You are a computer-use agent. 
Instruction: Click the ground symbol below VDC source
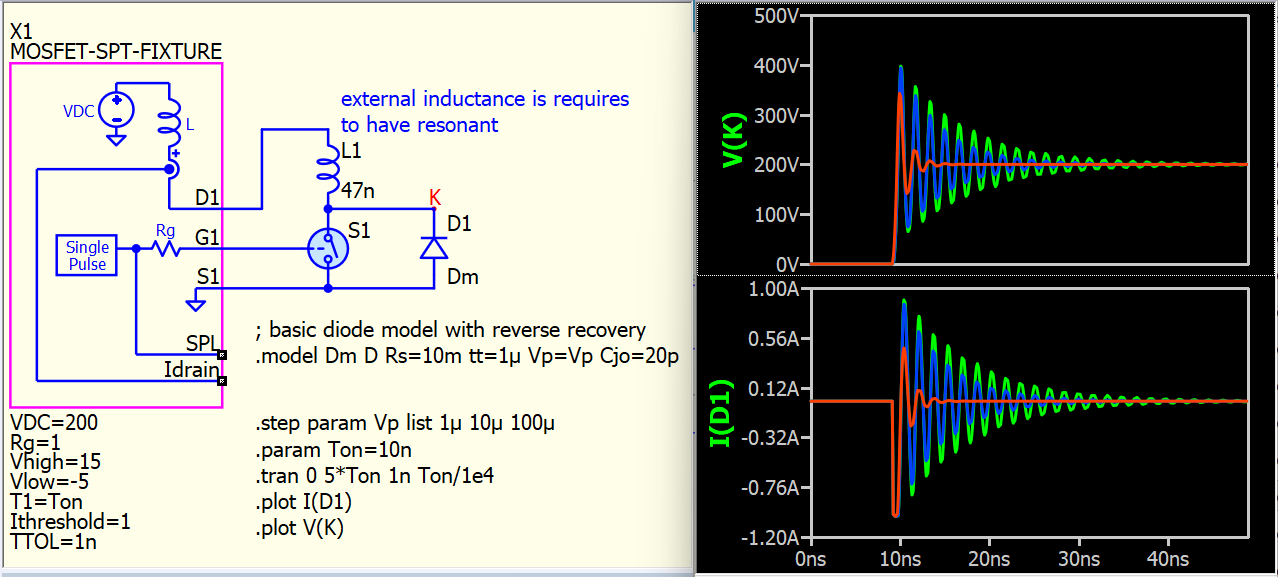[x=117, y=139]
